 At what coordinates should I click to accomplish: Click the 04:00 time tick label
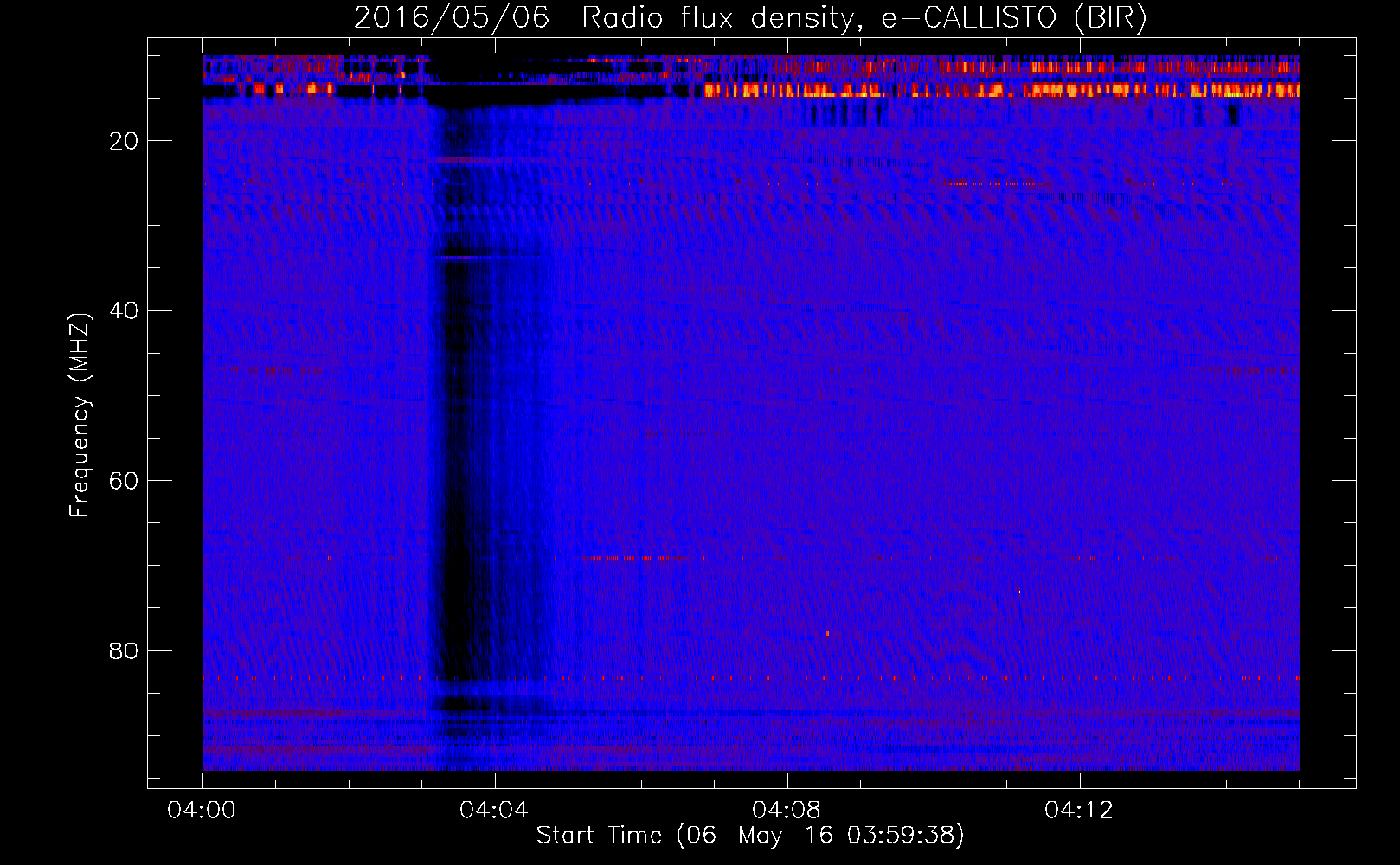click(202, 811)
